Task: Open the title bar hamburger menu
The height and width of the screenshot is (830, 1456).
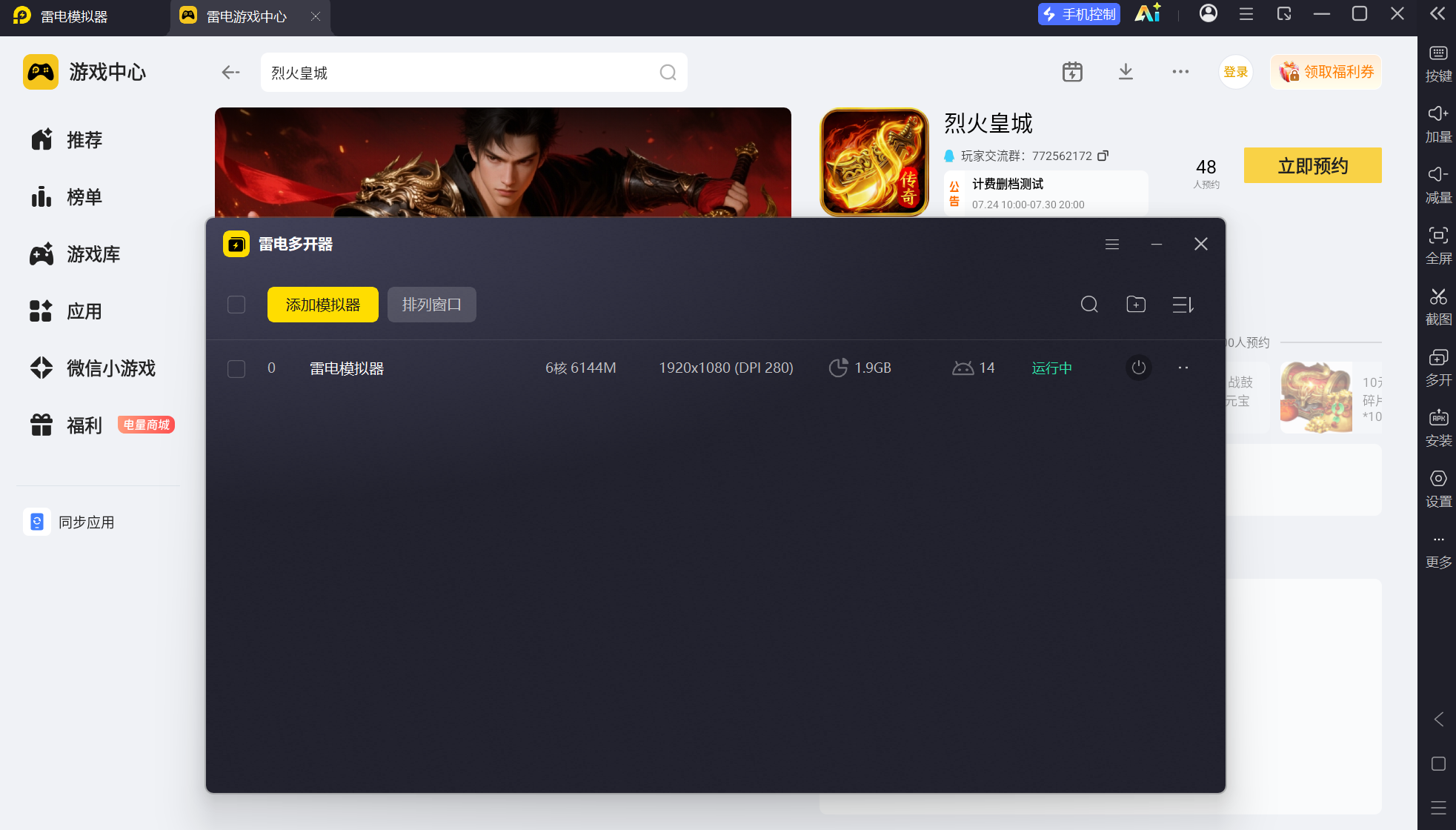Action: 1246,13
